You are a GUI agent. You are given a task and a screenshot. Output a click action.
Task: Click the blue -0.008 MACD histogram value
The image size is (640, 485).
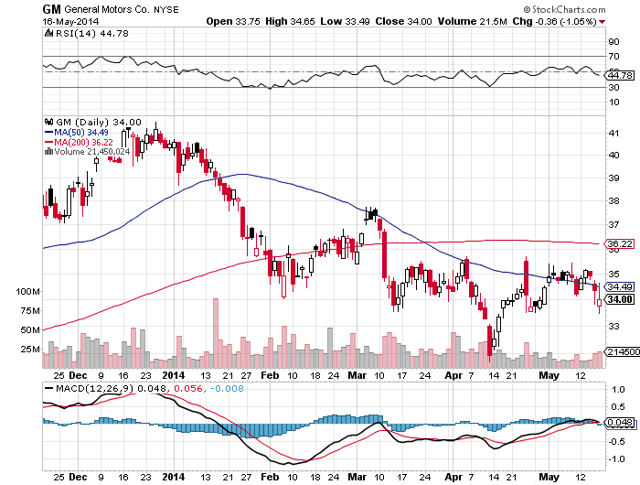[227, 388]
